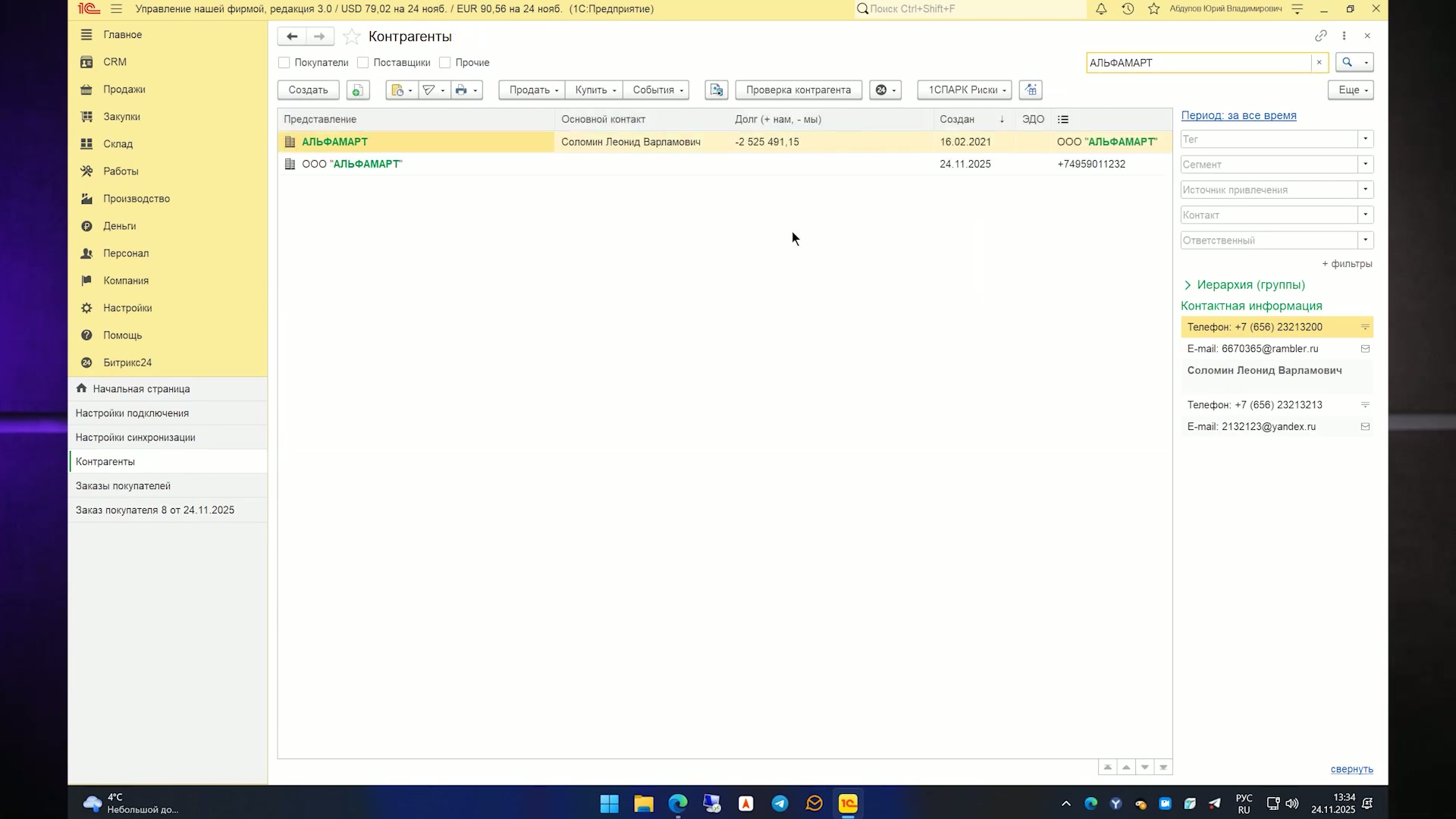
Task: Add Контрагенты page to favorites star
Action: click(x=351, y=36)
